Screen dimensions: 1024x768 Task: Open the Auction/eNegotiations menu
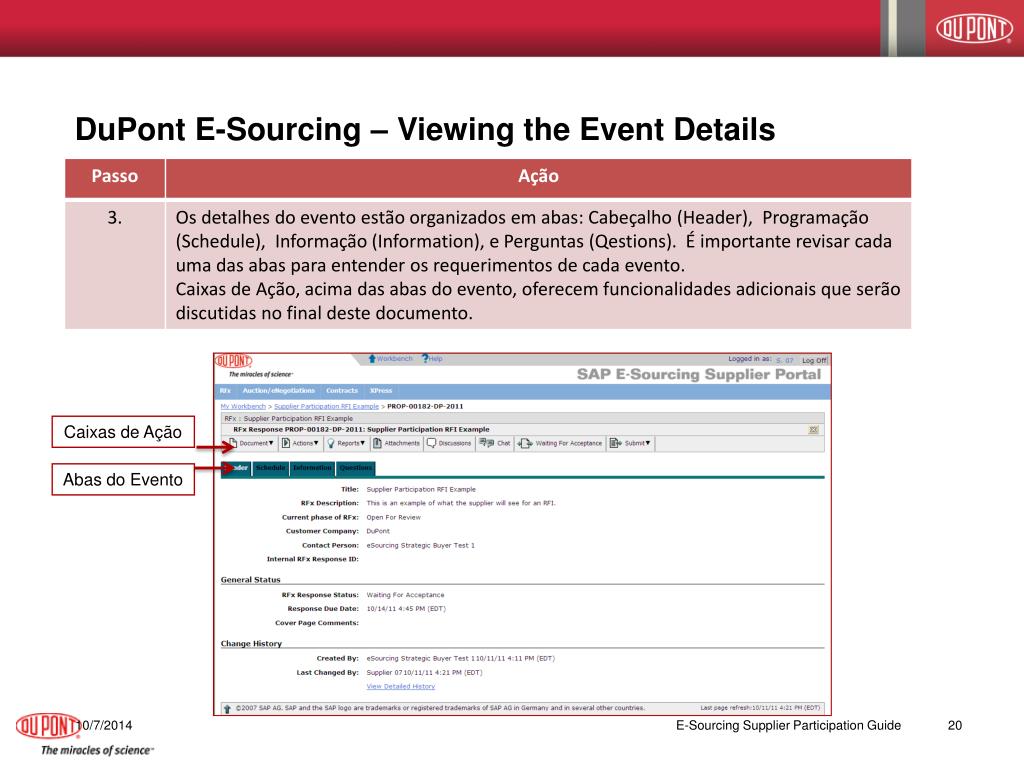tap(278, 391)
